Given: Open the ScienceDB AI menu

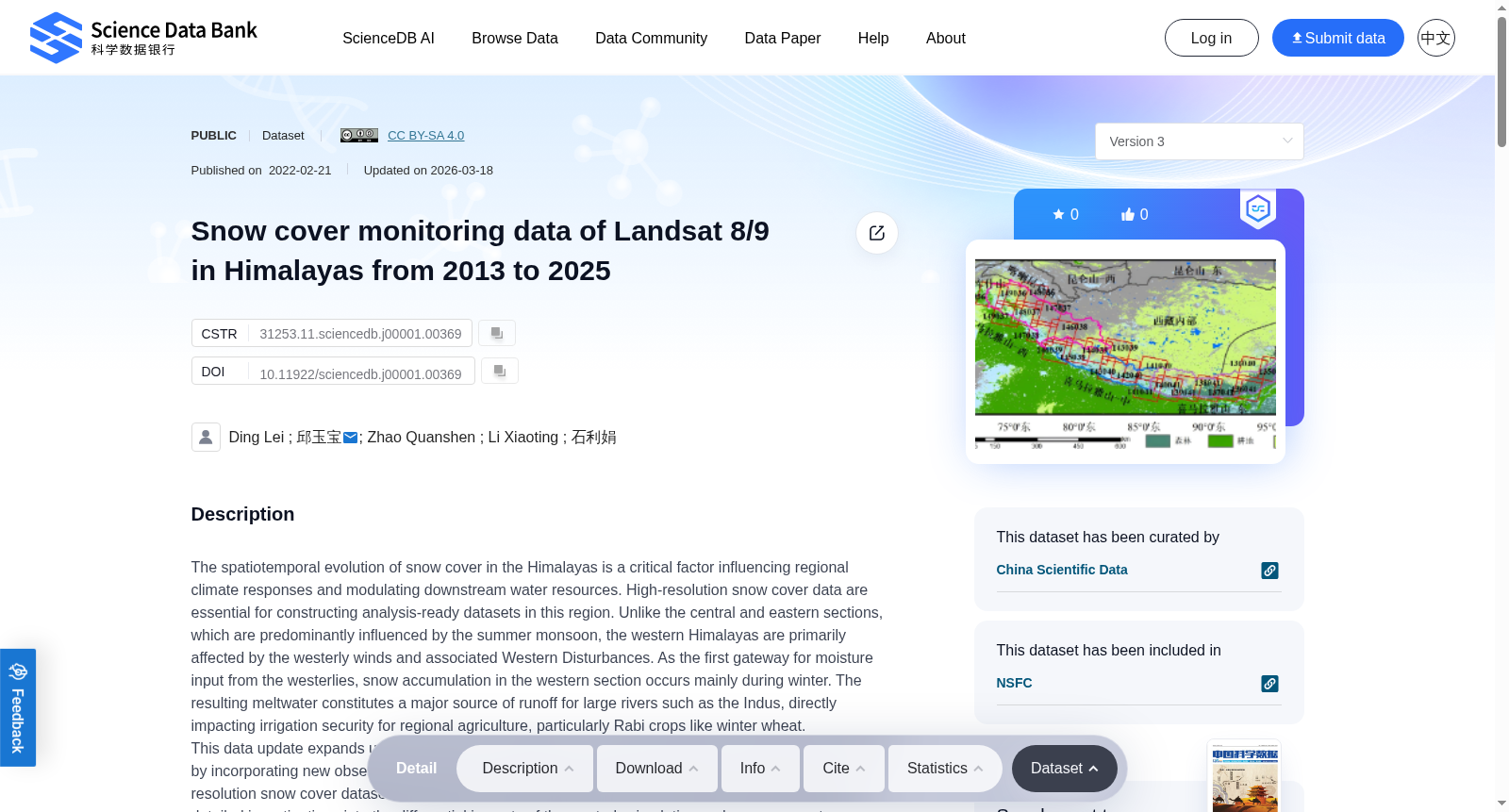Looking at the screenshot, I should click(389, 38).
